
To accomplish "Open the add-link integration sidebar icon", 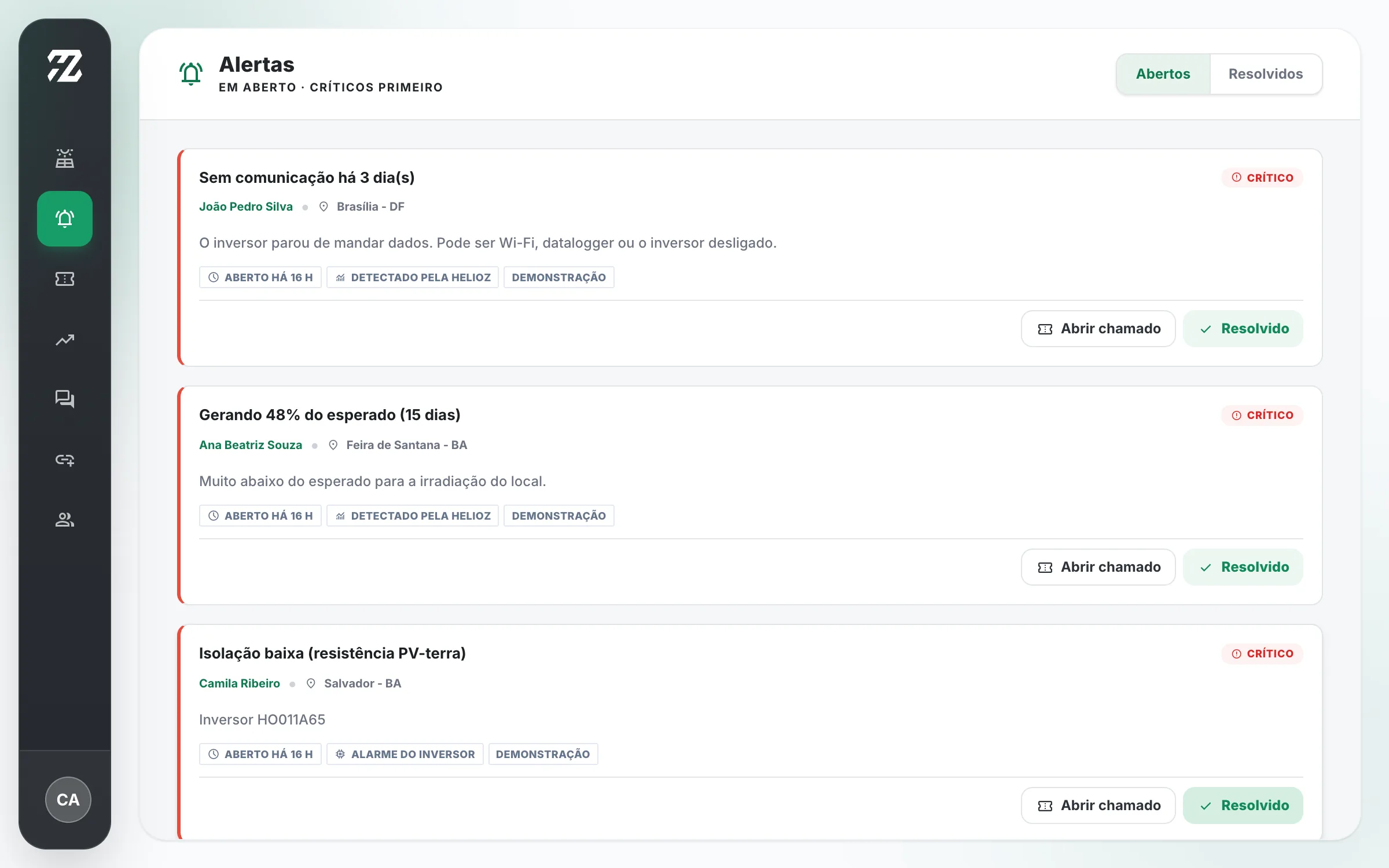I will click(65, 459).
